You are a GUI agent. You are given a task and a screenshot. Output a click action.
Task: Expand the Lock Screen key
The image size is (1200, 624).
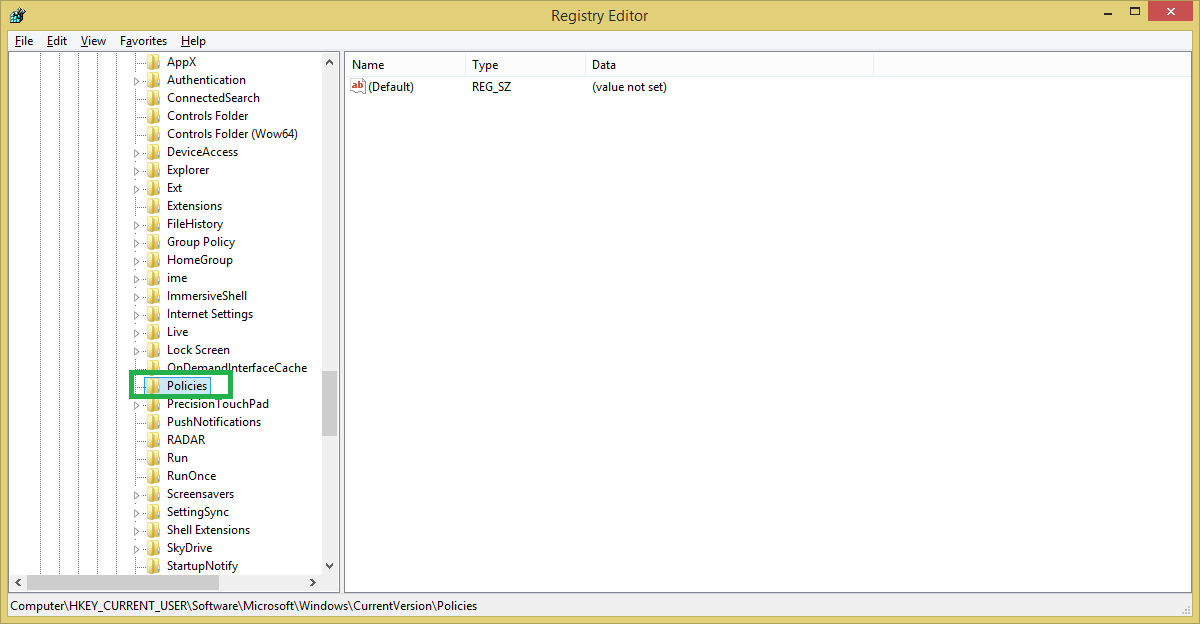click(137, 351)
